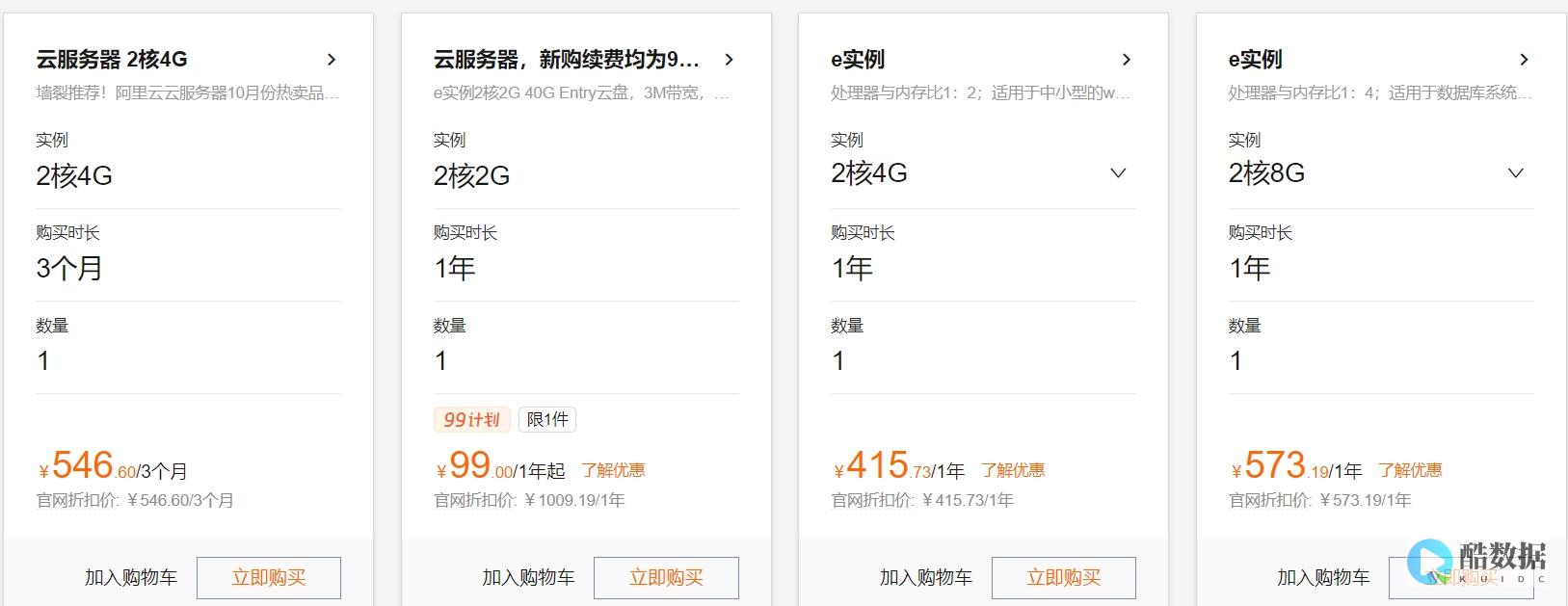
Task: Open the e实例 2核4G card header arrow
Action: coord(1127,60)
